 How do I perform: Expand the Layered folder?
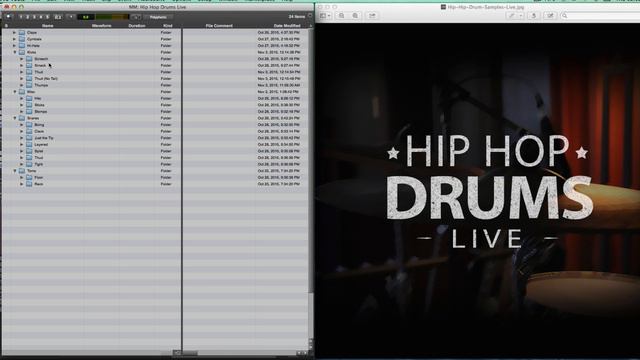tap(22, 144)
